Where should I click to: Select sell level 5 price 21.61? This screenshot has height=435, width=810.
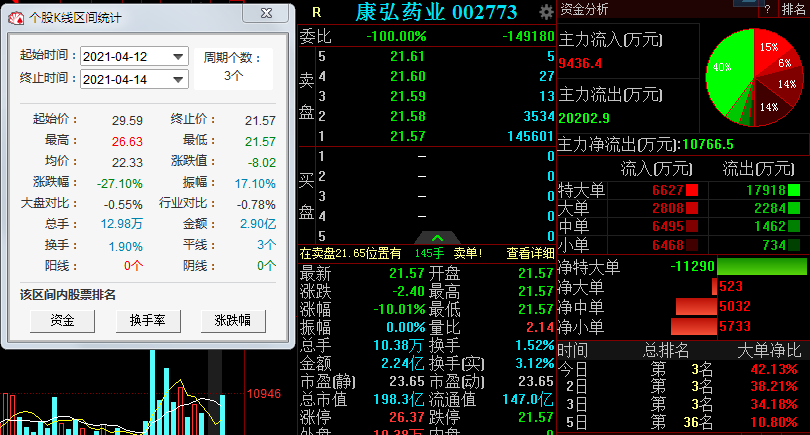tap(408, 56)
